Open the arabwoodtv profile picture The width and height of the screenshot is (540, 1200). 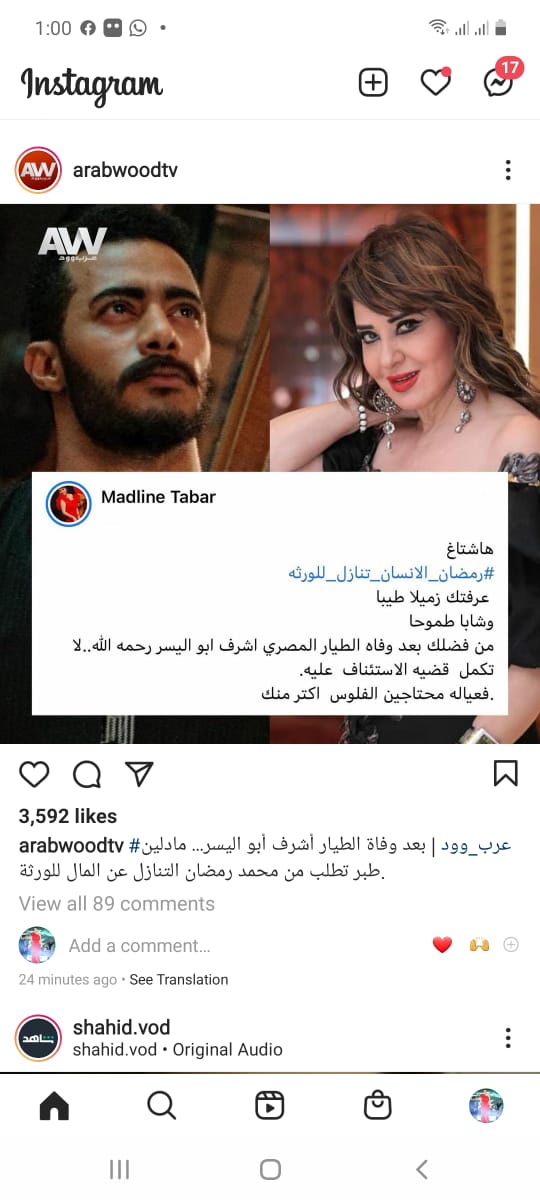pyautogui.click(x=38, y=170)
